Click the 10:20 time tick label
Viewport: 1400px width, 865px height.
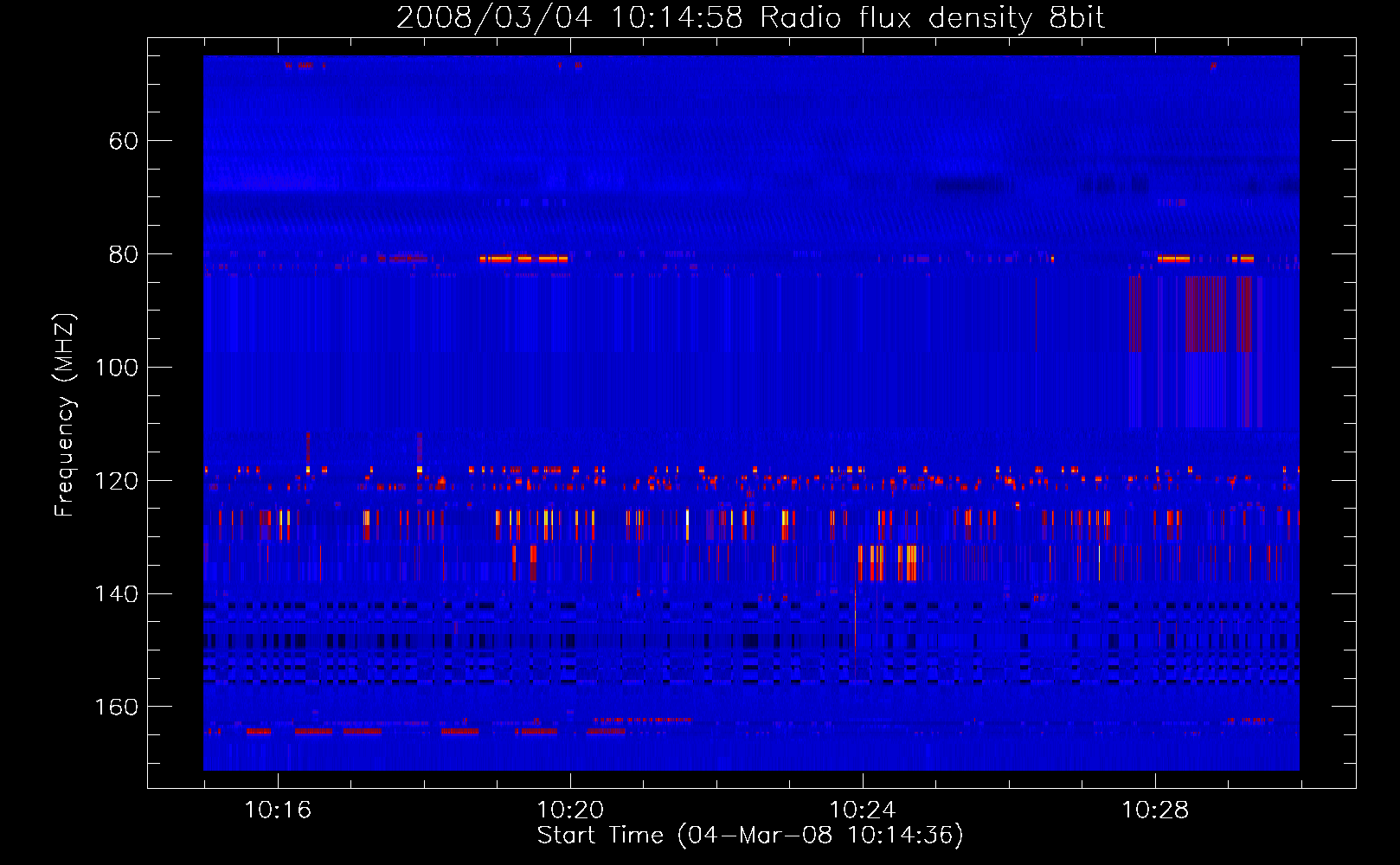point(570,811)
